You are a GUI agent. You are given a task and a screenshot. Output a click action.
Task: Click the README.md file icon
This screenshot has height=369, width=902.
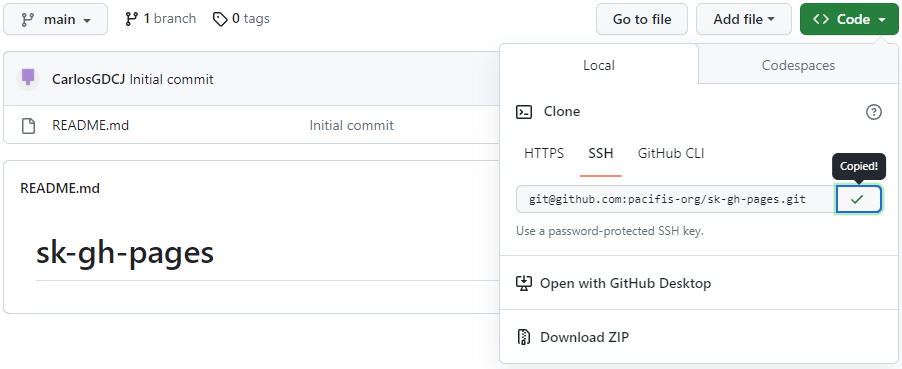28,125
